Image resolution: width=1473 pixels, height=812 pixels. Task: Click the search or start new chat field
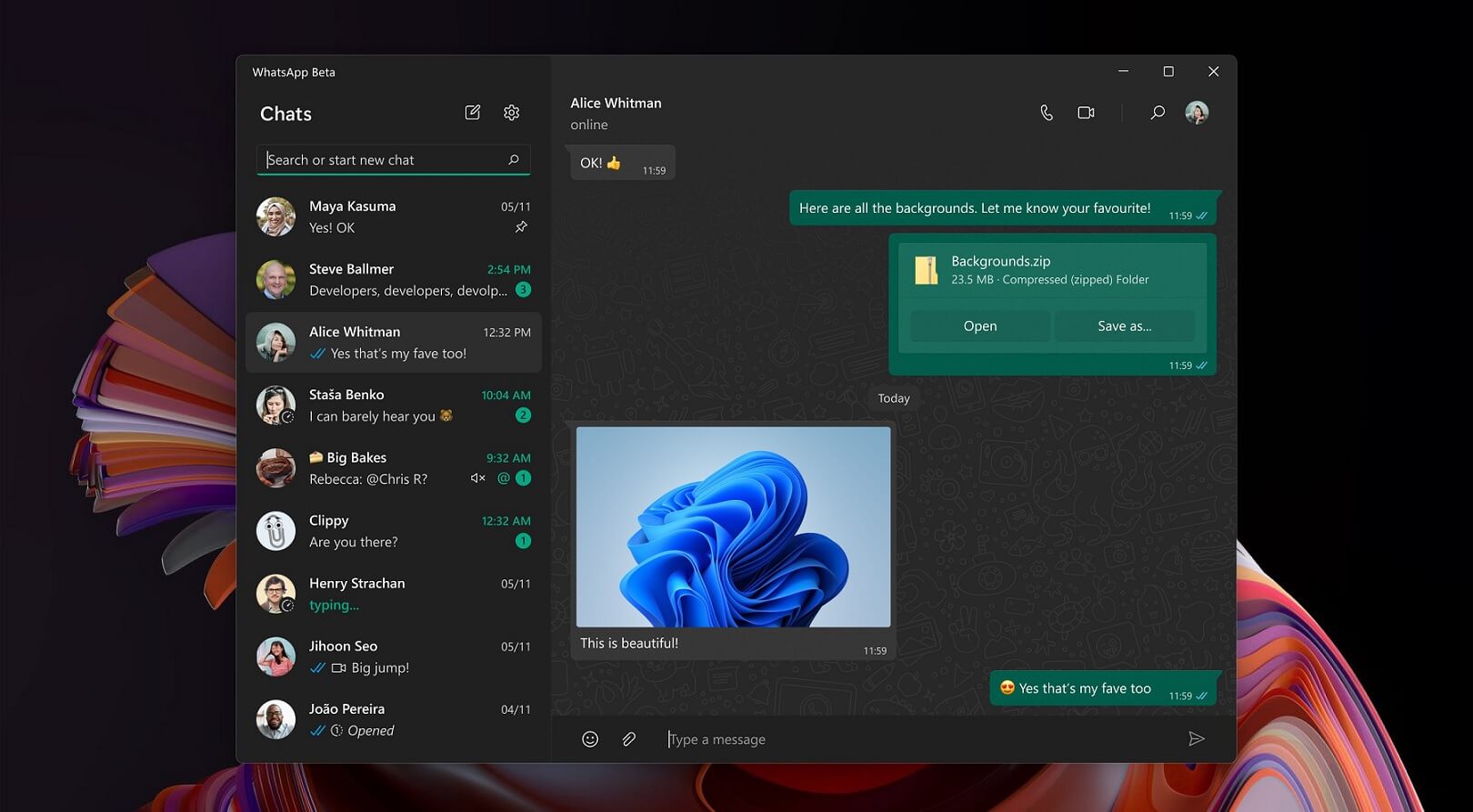click(x=384, y=160)
